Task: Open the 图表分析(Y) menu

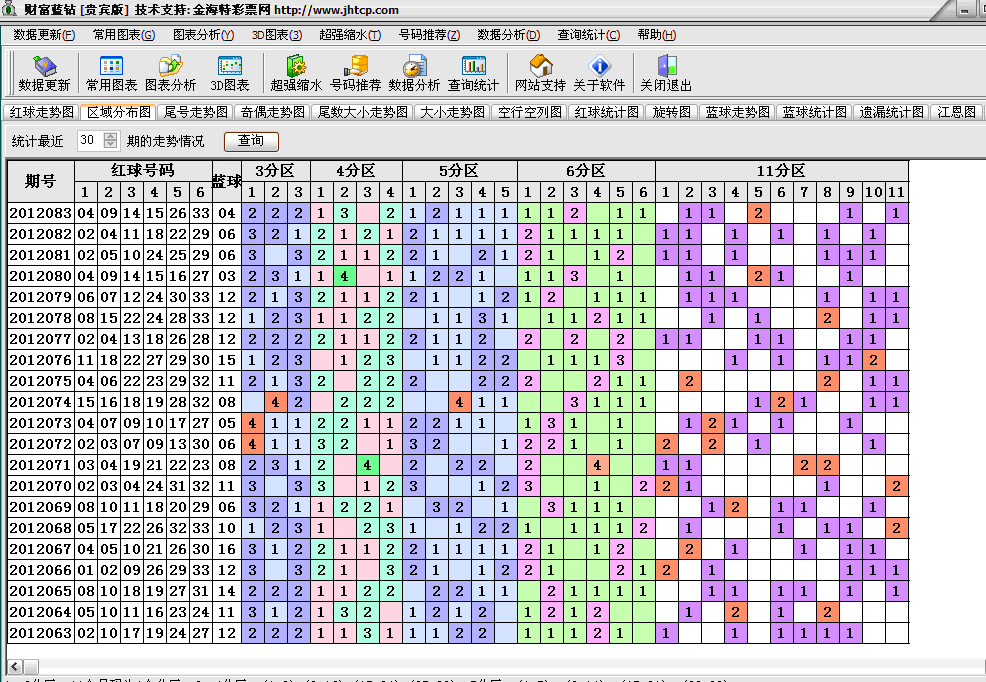Action: pos(203,35)
